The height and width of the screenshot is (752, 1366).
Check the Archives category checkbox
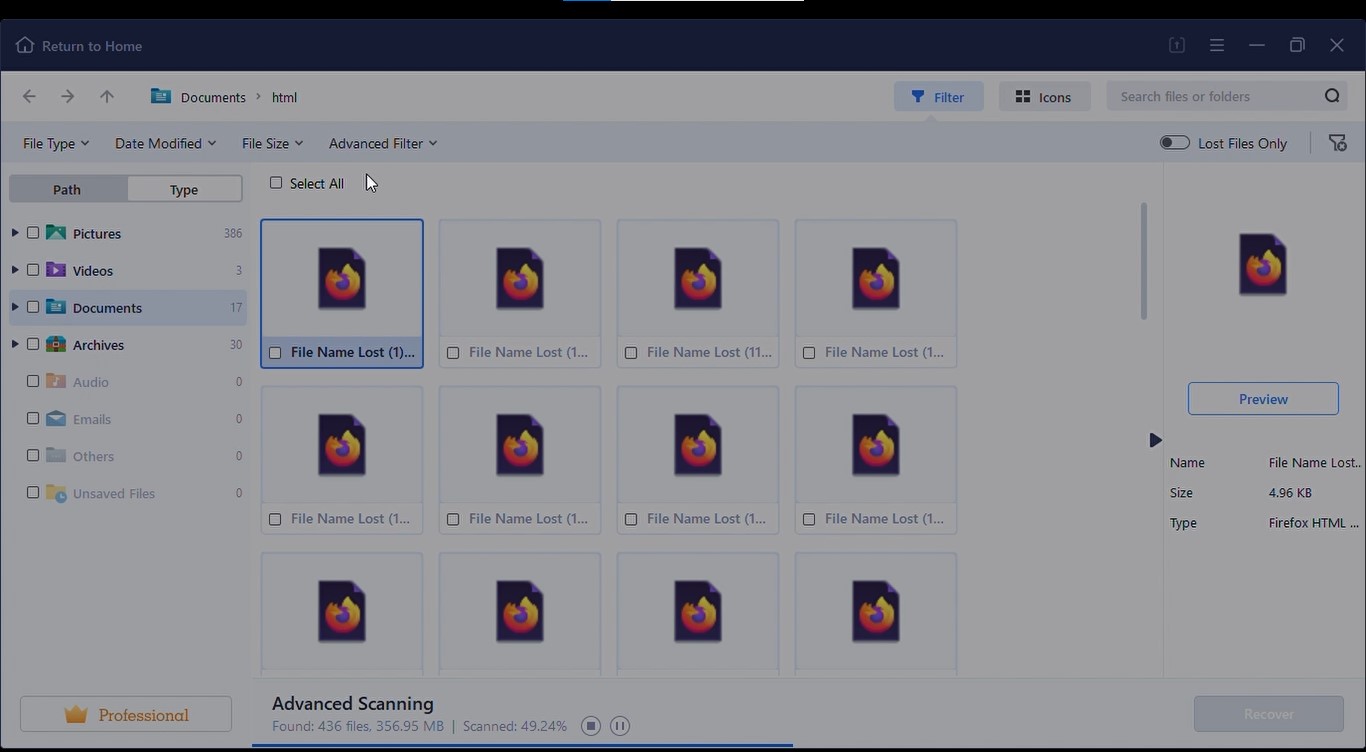[33, 344]
